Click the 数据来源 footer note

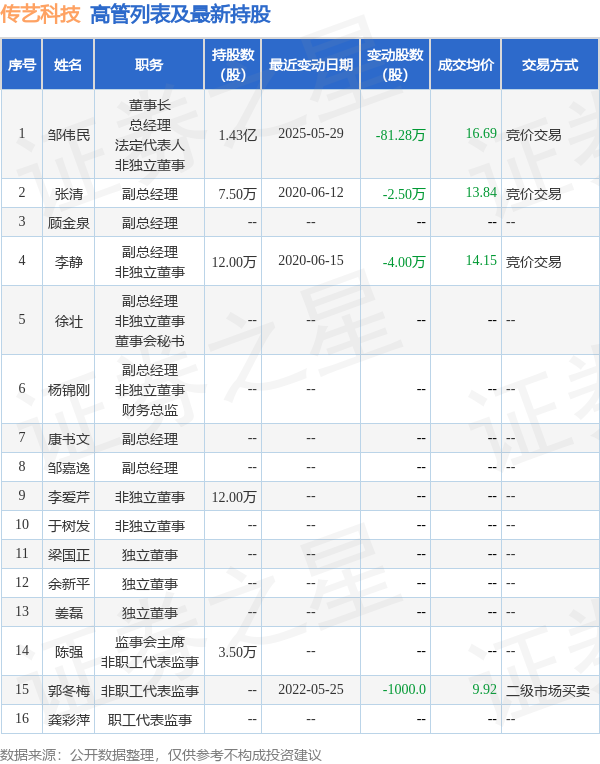click(x=161, y=755)
